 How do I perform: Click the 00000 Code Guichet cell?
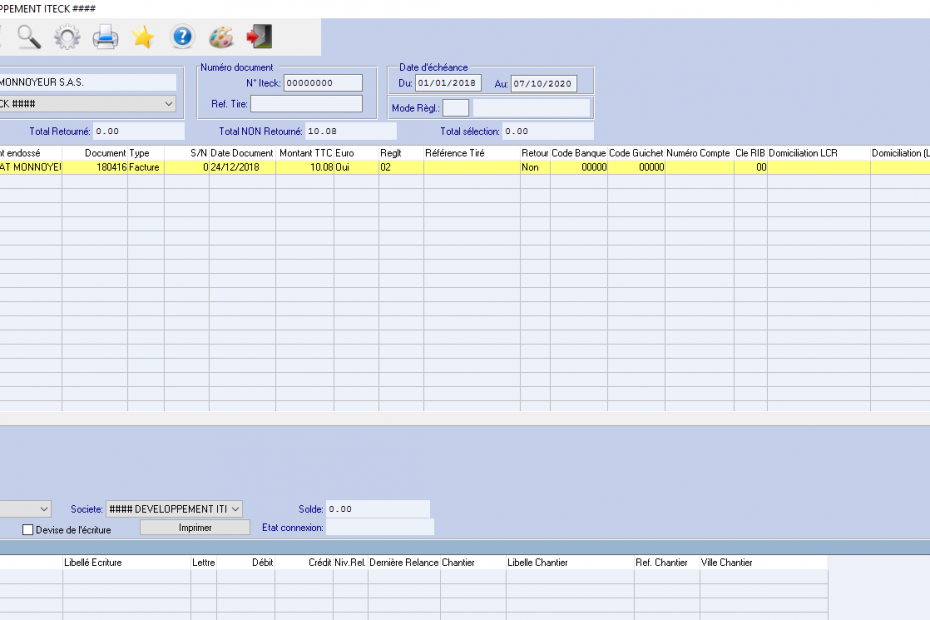(x=636, y=167)
